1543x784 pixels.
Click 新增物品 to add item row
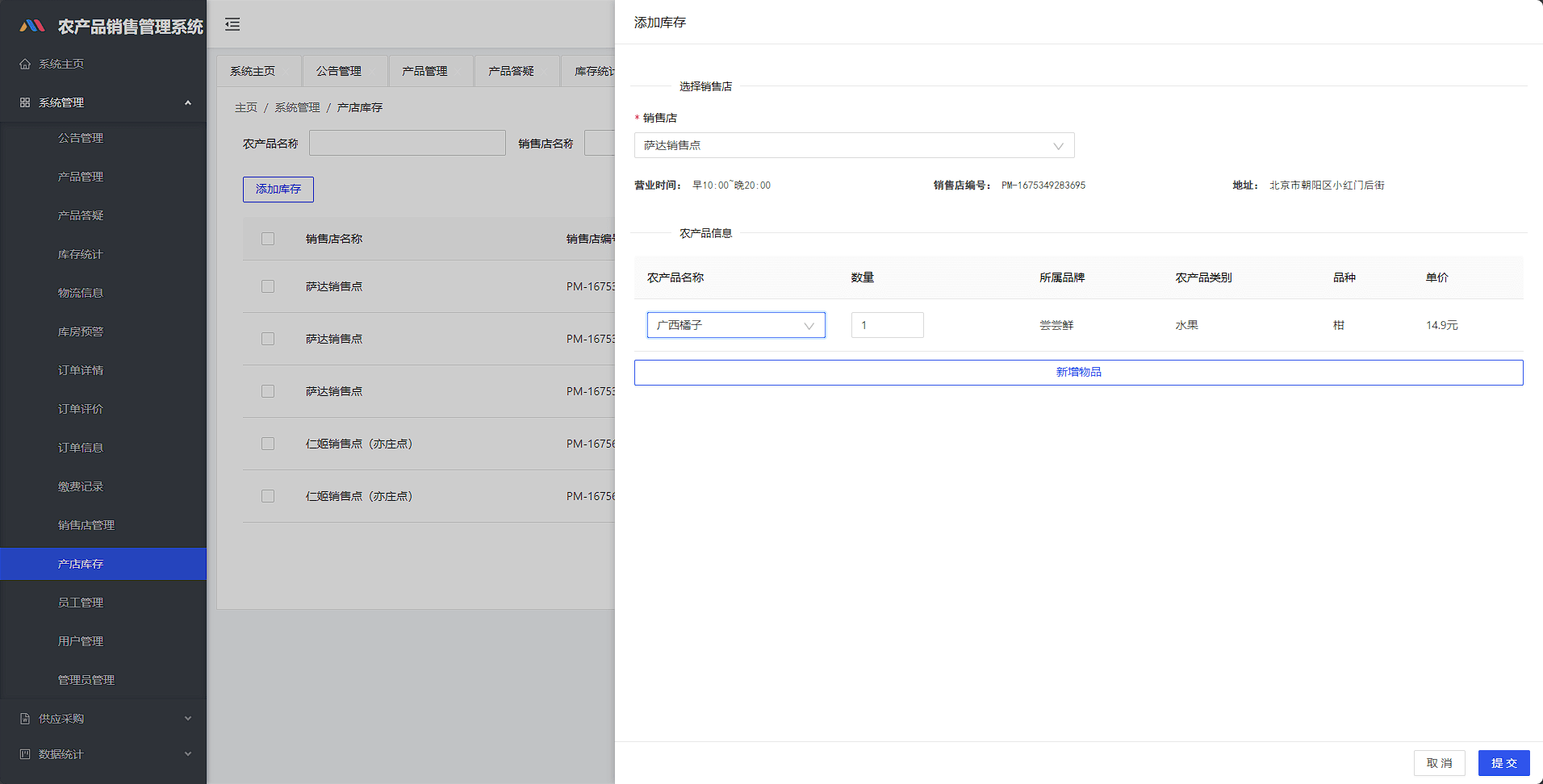[x=1078, y=372]
